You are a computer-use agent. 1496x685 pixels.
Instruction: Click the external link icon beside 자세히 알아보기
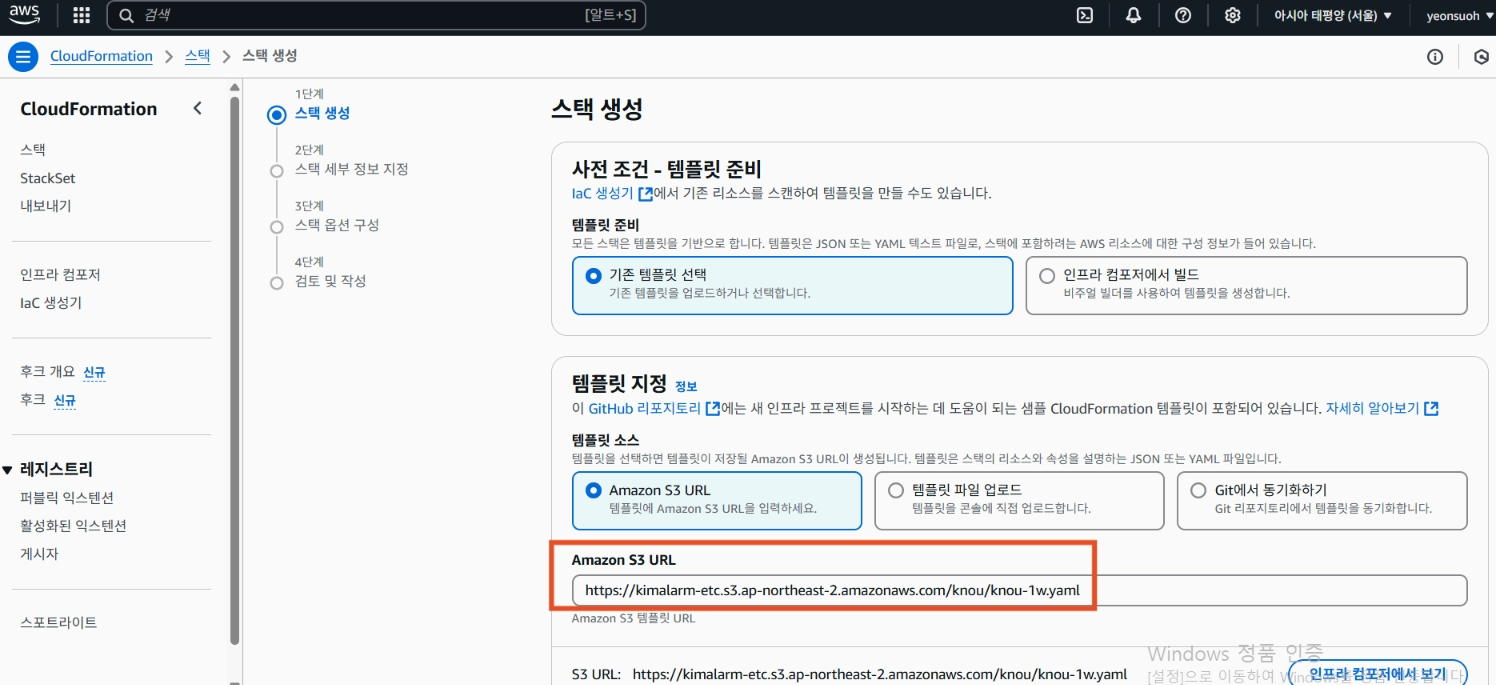pos(1431,408)
